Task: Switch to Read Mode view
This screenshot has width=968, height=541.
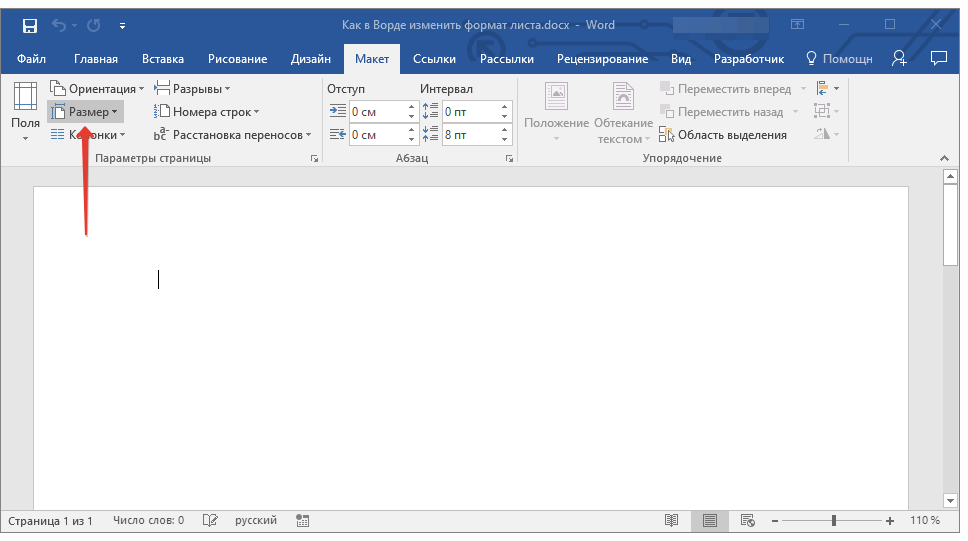Action: point(672,521)
